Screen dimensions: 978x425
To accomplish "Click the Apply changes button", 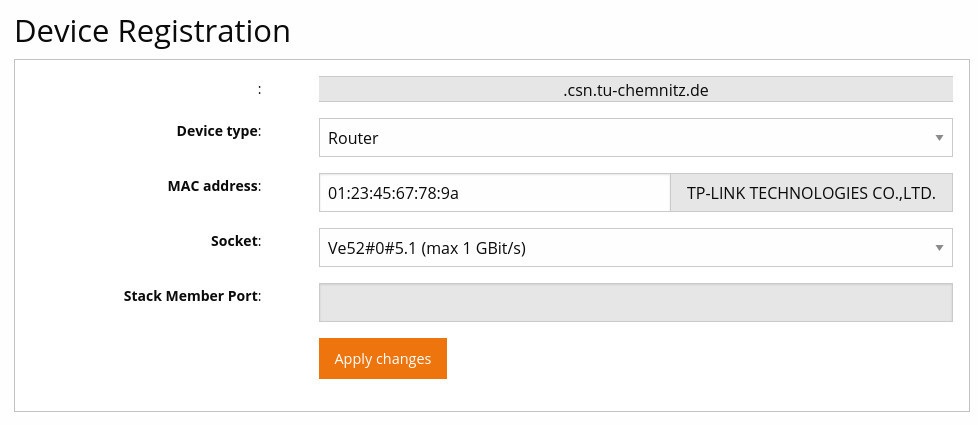I will point(383,359).
